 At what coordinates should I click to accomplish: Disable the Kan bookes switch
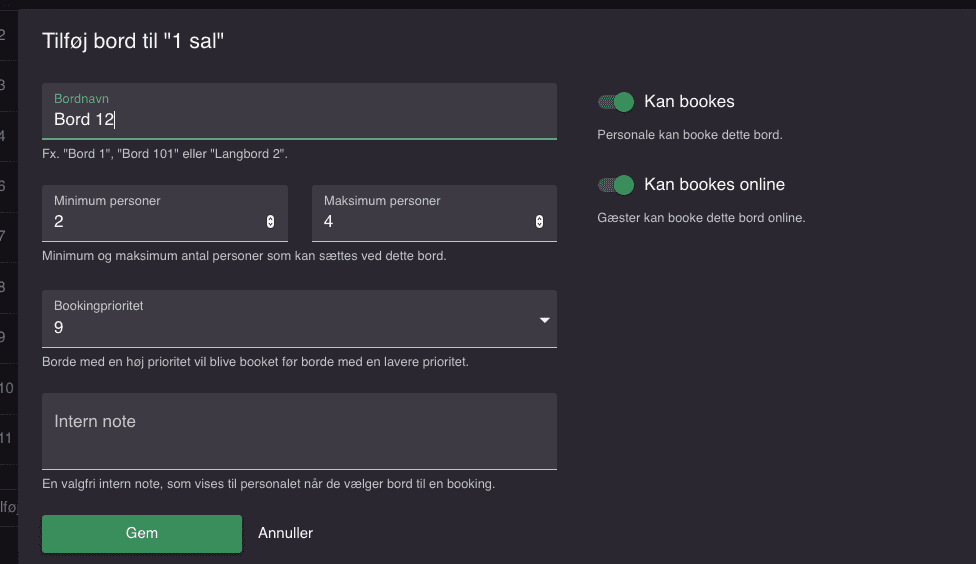[x=616, y=101]
